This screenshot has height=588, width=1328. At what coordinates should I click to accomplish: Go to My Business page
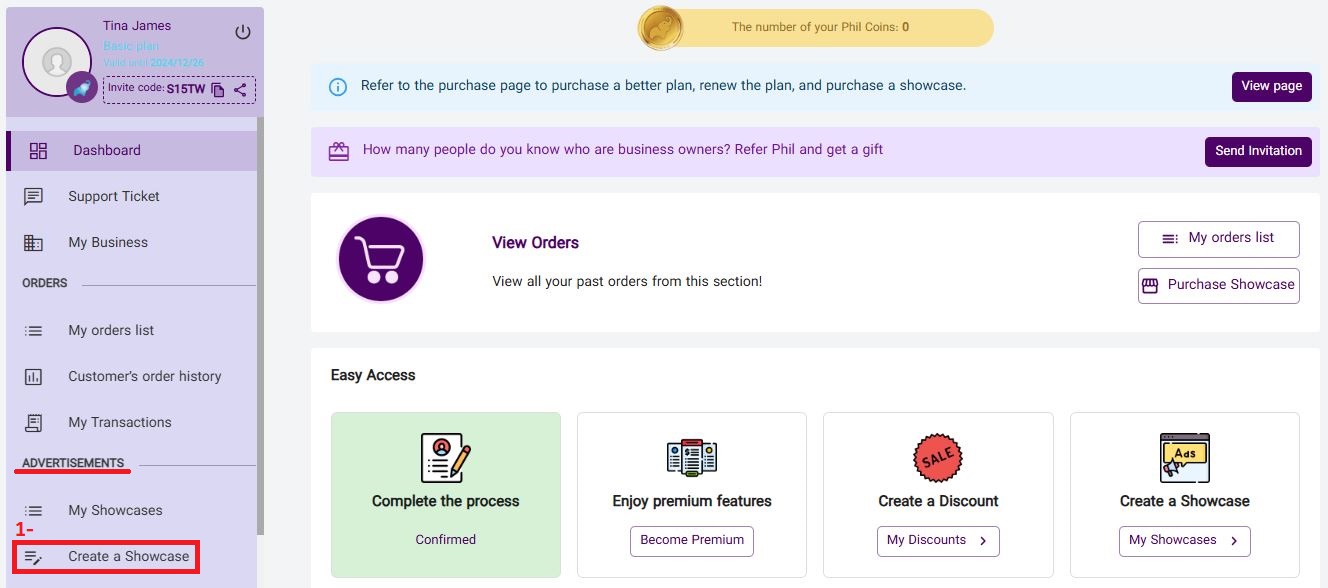click(x=107, y=243)
